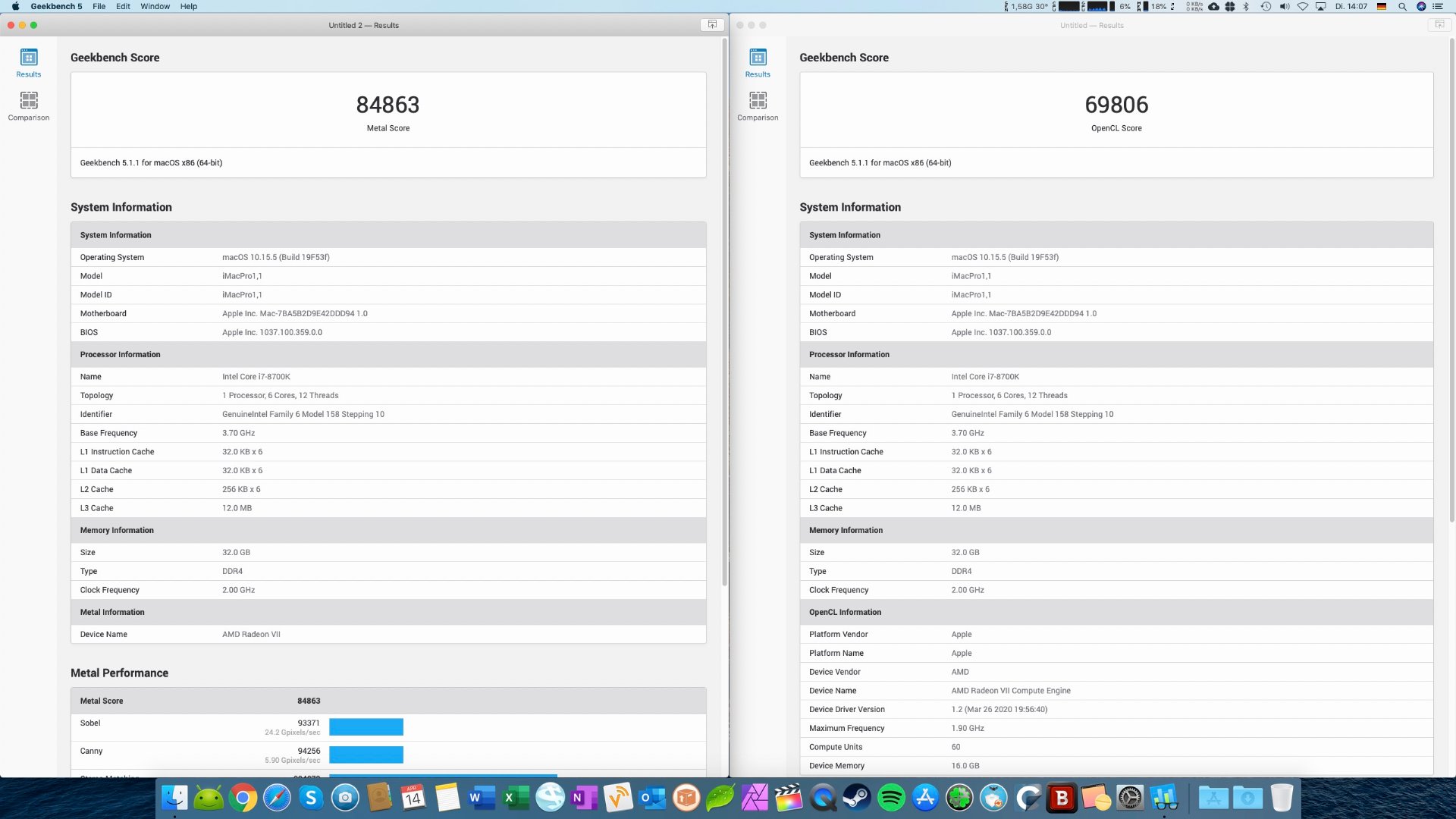Launch Steam from the dock
This screenshot has height=819, width=1456.
click(x=857, y=798)
